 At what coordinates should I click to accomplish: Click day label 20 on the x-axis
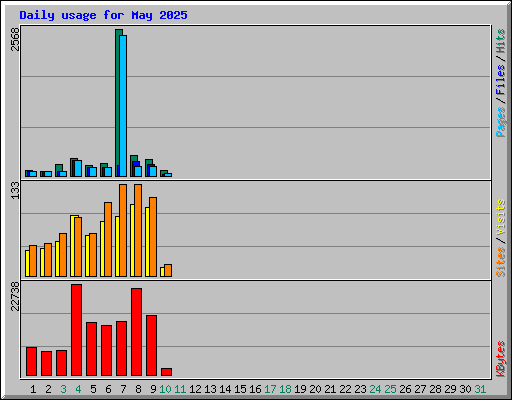pyautogui.click(x=315, y=389)
